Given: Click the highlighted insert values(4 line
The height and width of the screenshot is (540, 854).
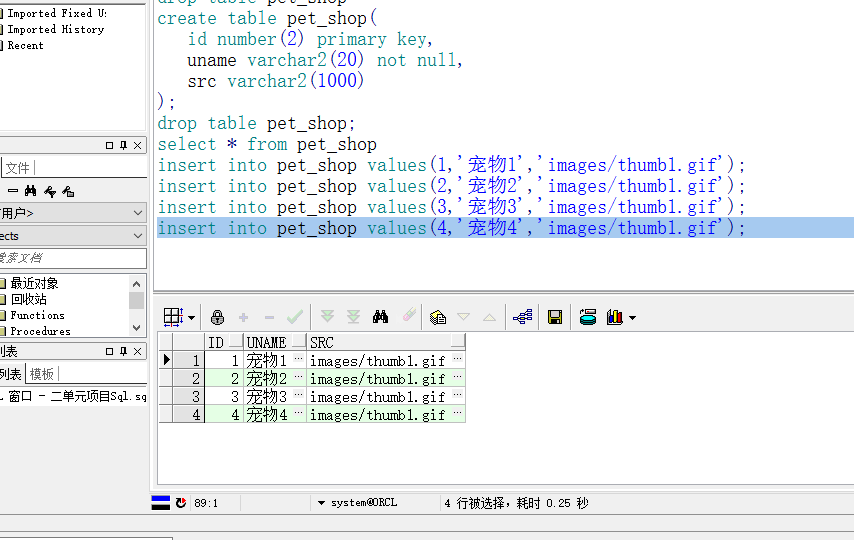Looking at the screenshot, I should [x=505, y=228].
